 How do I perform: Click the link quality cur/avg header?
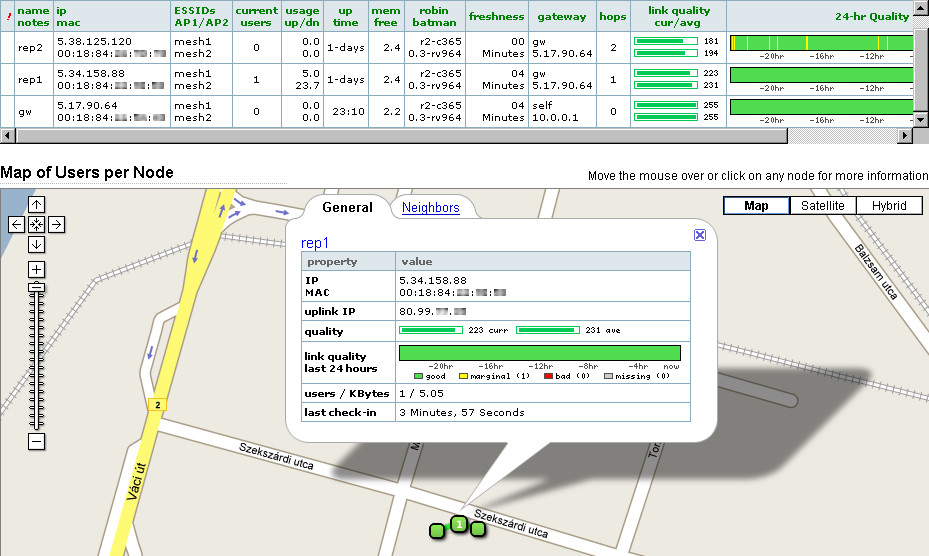pos(678,17)
